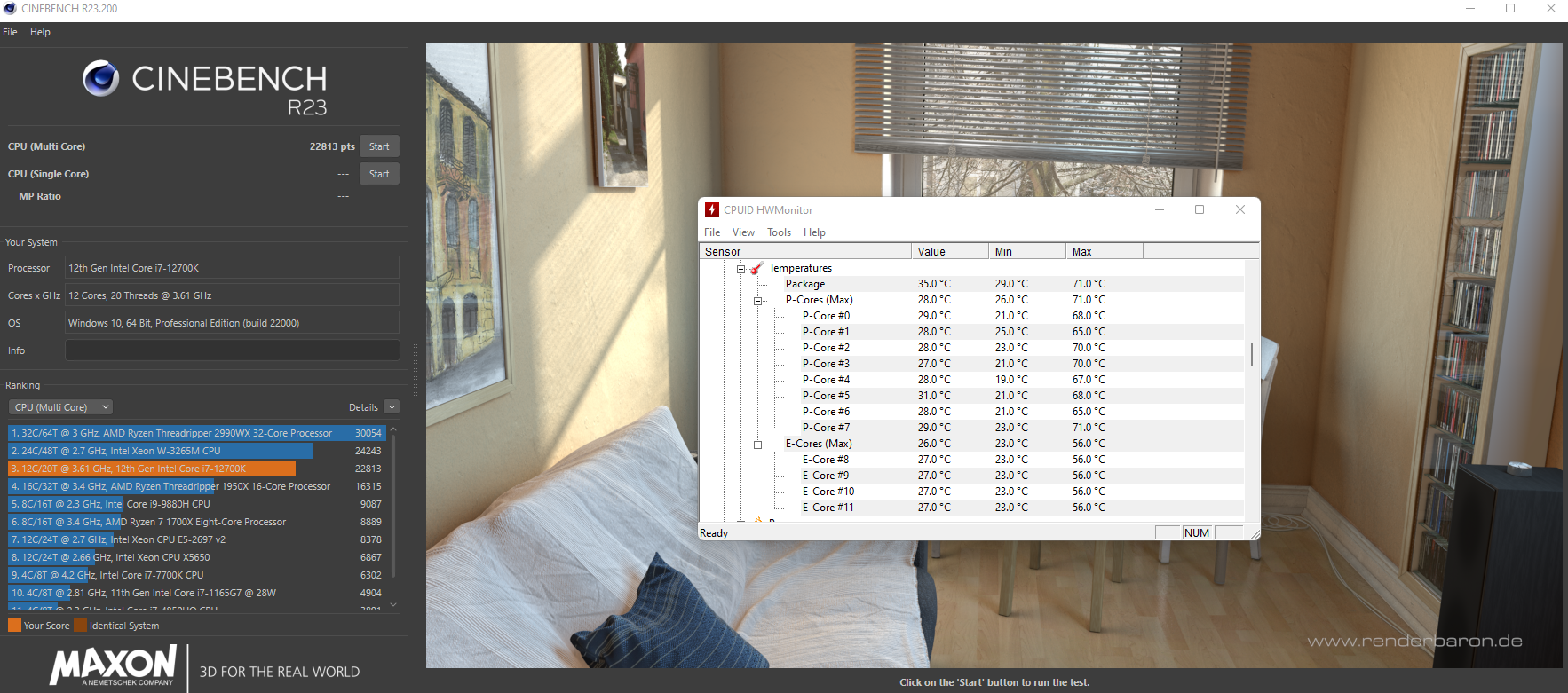Open HWMonitor File menu
The height and width of the screenshot is (693, 1568).
click(712, 232)
